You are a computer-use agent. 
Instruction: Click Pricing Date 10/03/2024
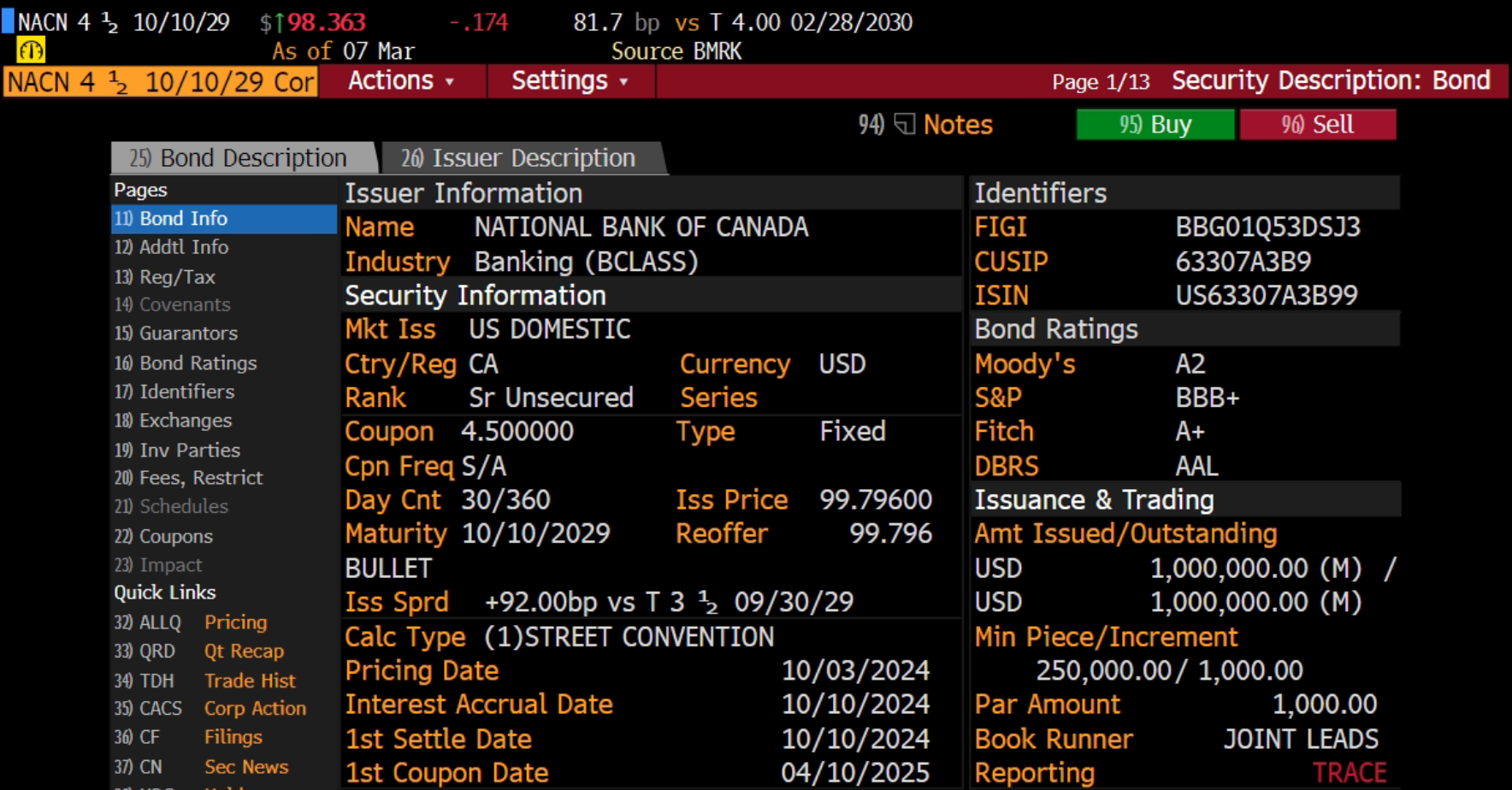855,671
